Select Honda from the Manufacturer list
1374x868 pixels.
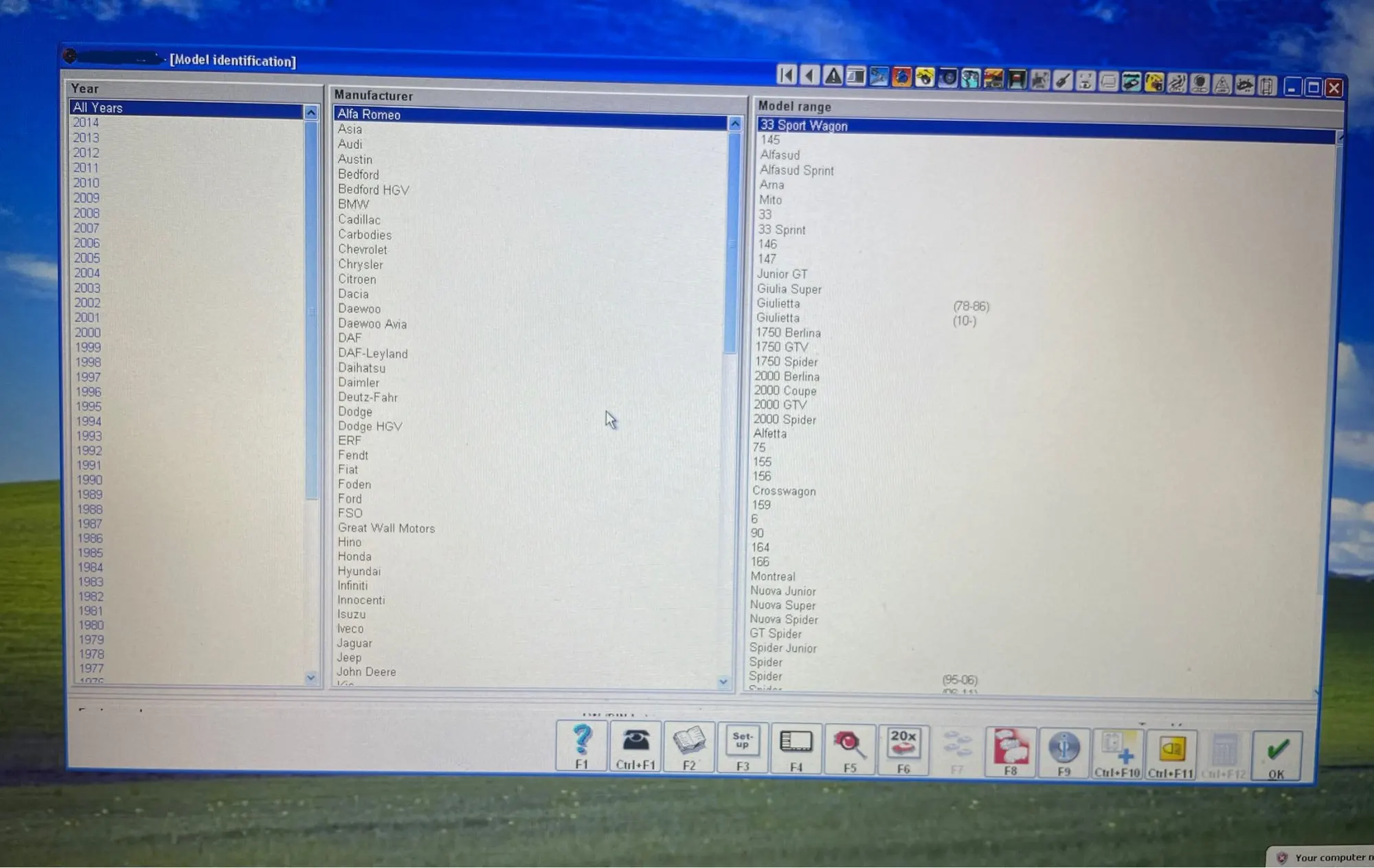(x=354, y=557)
